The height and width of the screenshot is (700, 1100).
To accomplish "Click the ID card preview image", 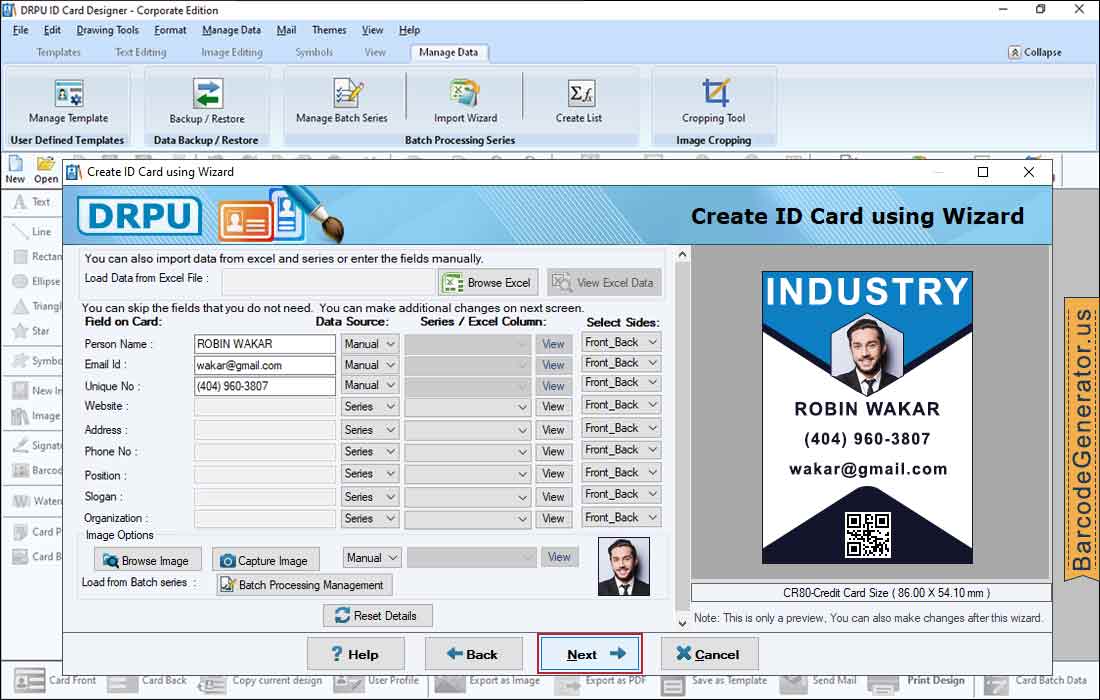I will coord(867,417).
